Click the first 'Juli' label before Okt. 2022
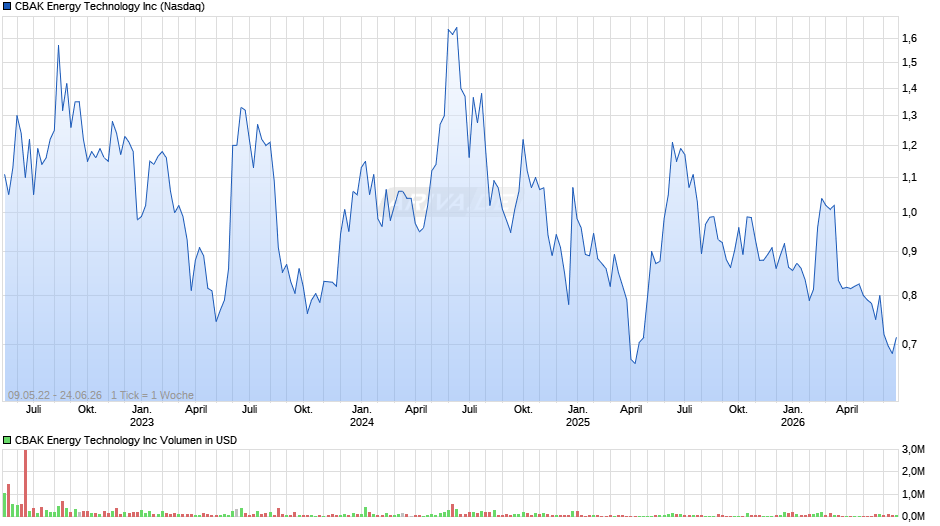The height and width of the screenshot is (526, 940). [34, 409]
